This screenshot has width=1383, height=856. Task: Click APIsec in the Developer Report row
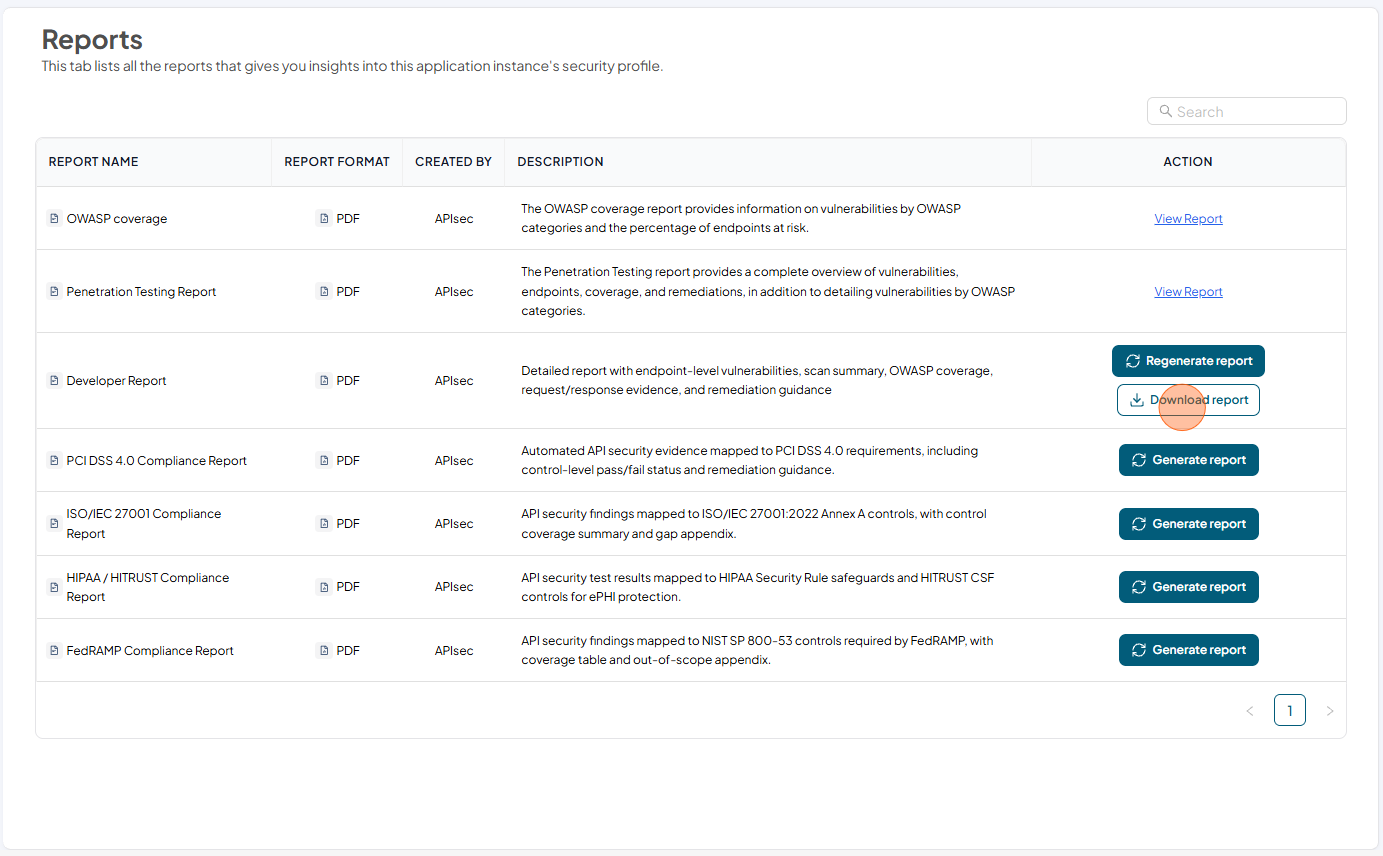coord(454,380)
